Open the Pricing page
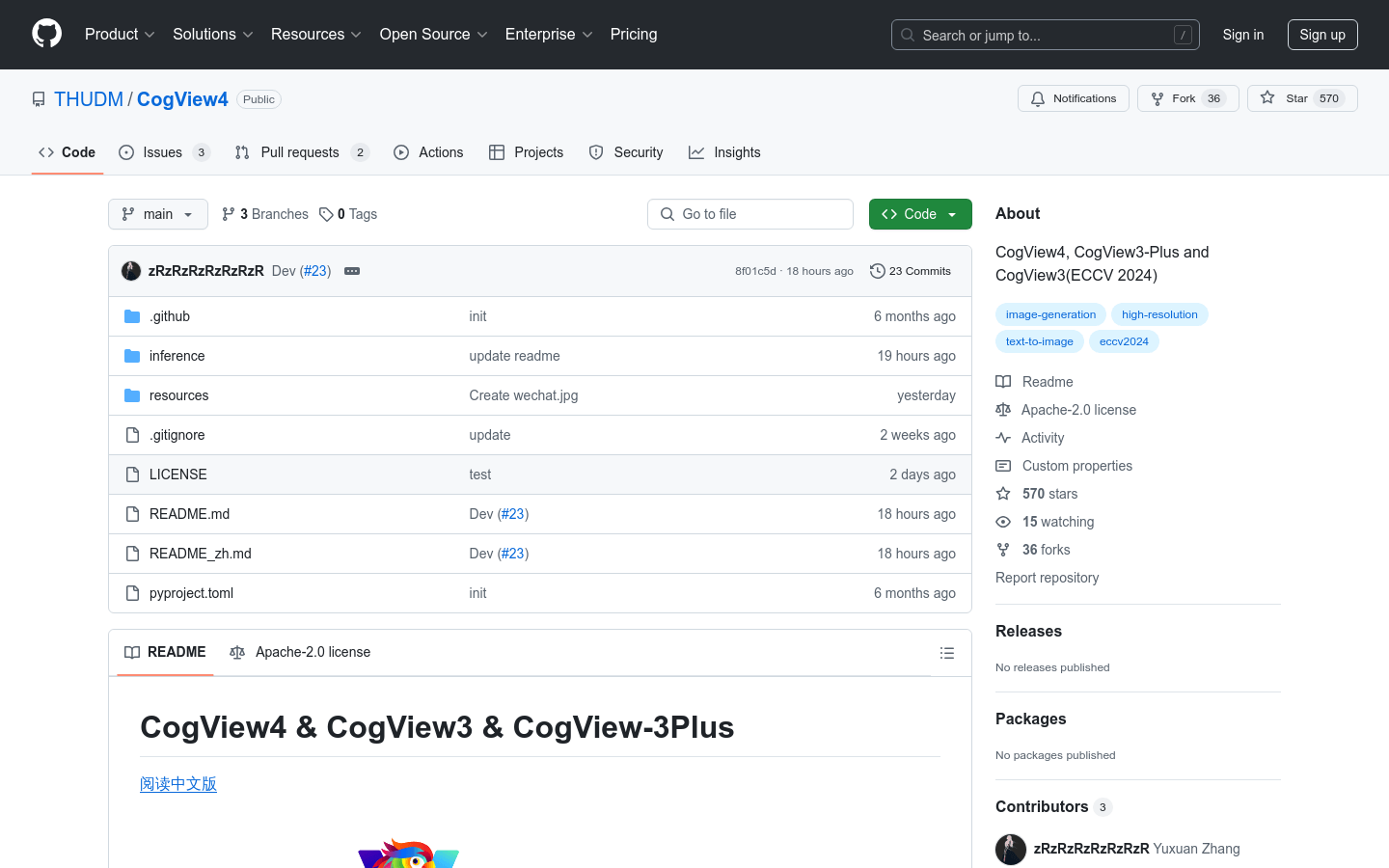Image resolution: width=1389 pixels, height=868 pixels. (634, 35)
